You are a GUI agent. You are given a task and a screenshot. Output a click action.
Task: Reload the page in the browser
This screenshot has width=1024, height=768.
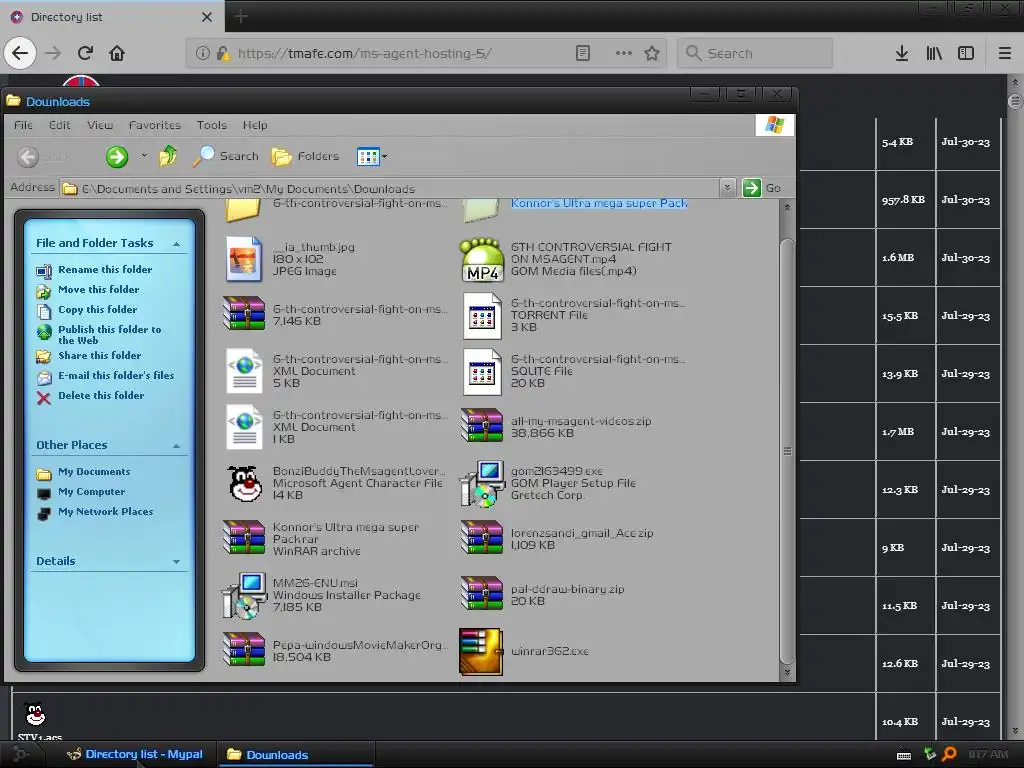coord(85,53)
